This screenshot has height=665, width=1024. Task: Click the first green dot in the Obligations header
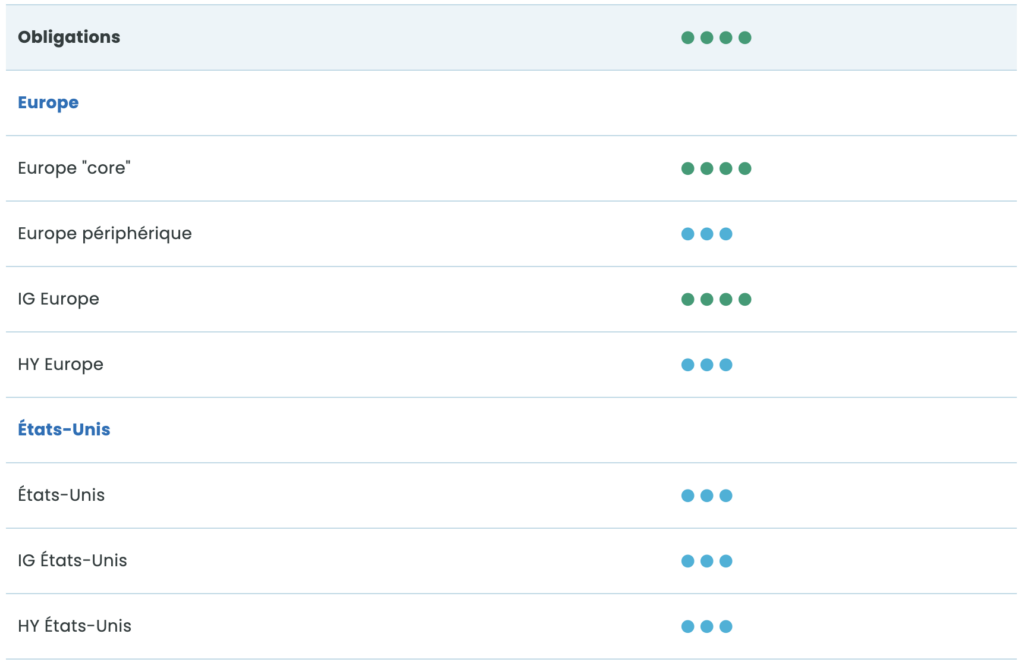point(688,38)
